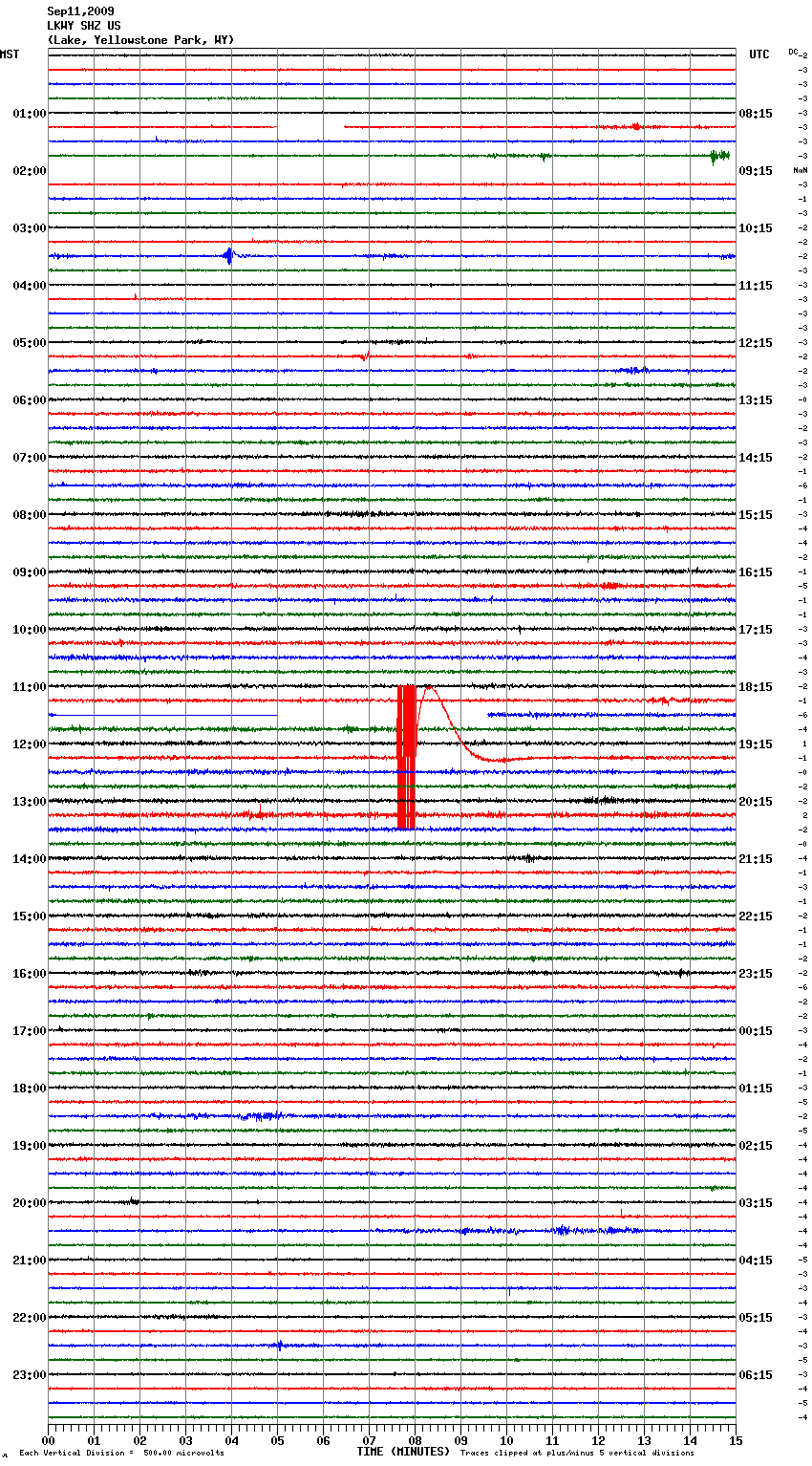The width and height of the screenshot is (812, 1466).
Task: Click the 18:15 UTC time label
Action: pos(756,687)
